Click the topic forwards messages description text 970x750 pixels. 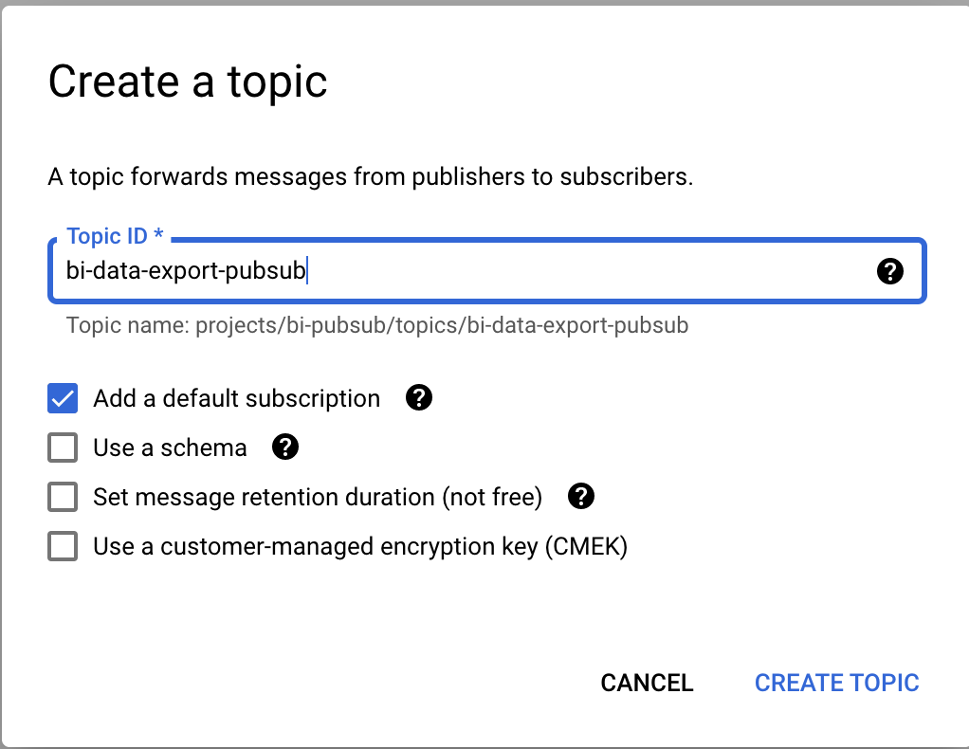[370, 178]
